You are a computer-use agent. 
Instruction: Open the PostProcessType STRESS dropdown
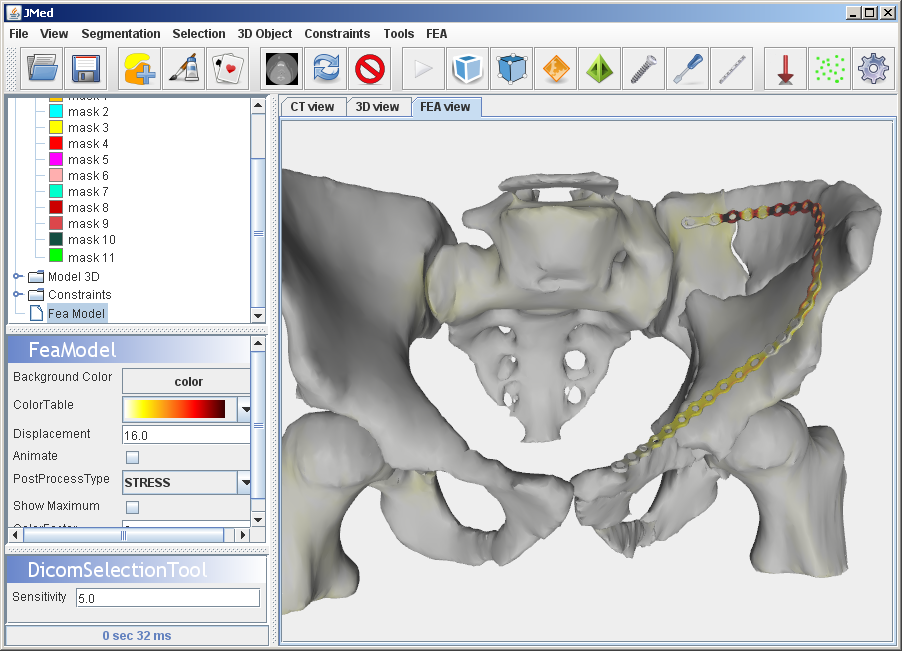click(244, 482)
